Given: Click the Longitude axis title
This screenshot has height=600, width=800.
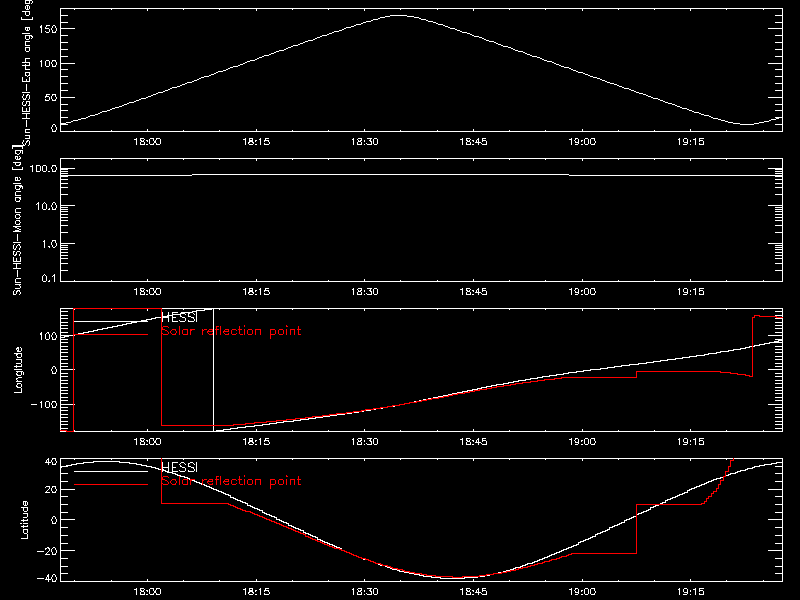Looking at the screenshot, I should click(18, 370).
